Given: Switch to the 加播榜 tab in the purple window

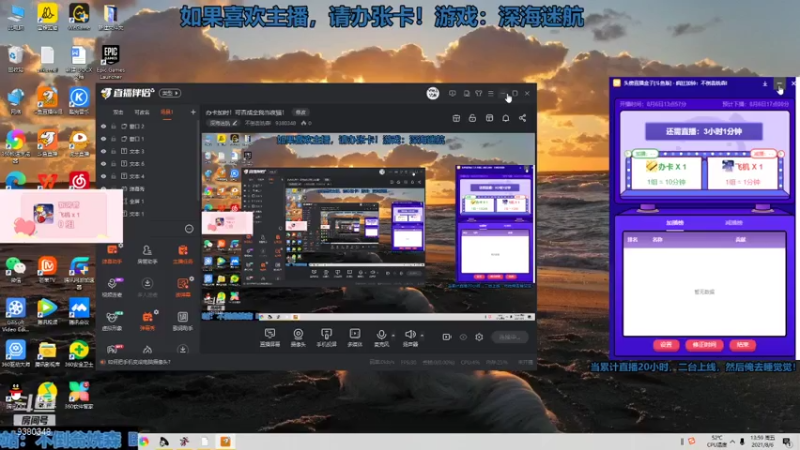Looking at the screenshot, I should click(674, 223).
